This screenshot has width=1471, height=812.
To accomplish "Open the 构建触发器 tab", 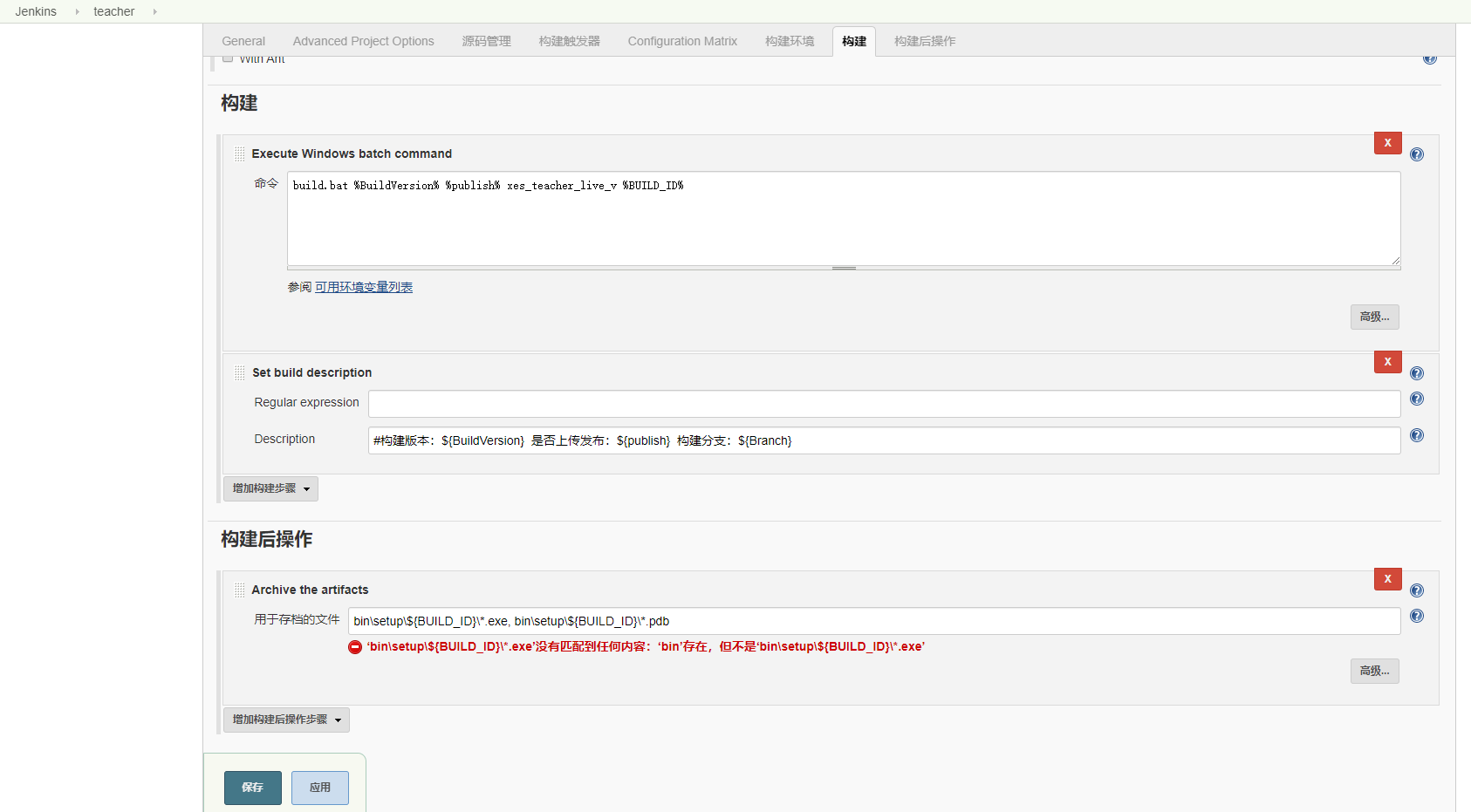I will point(569,41).
